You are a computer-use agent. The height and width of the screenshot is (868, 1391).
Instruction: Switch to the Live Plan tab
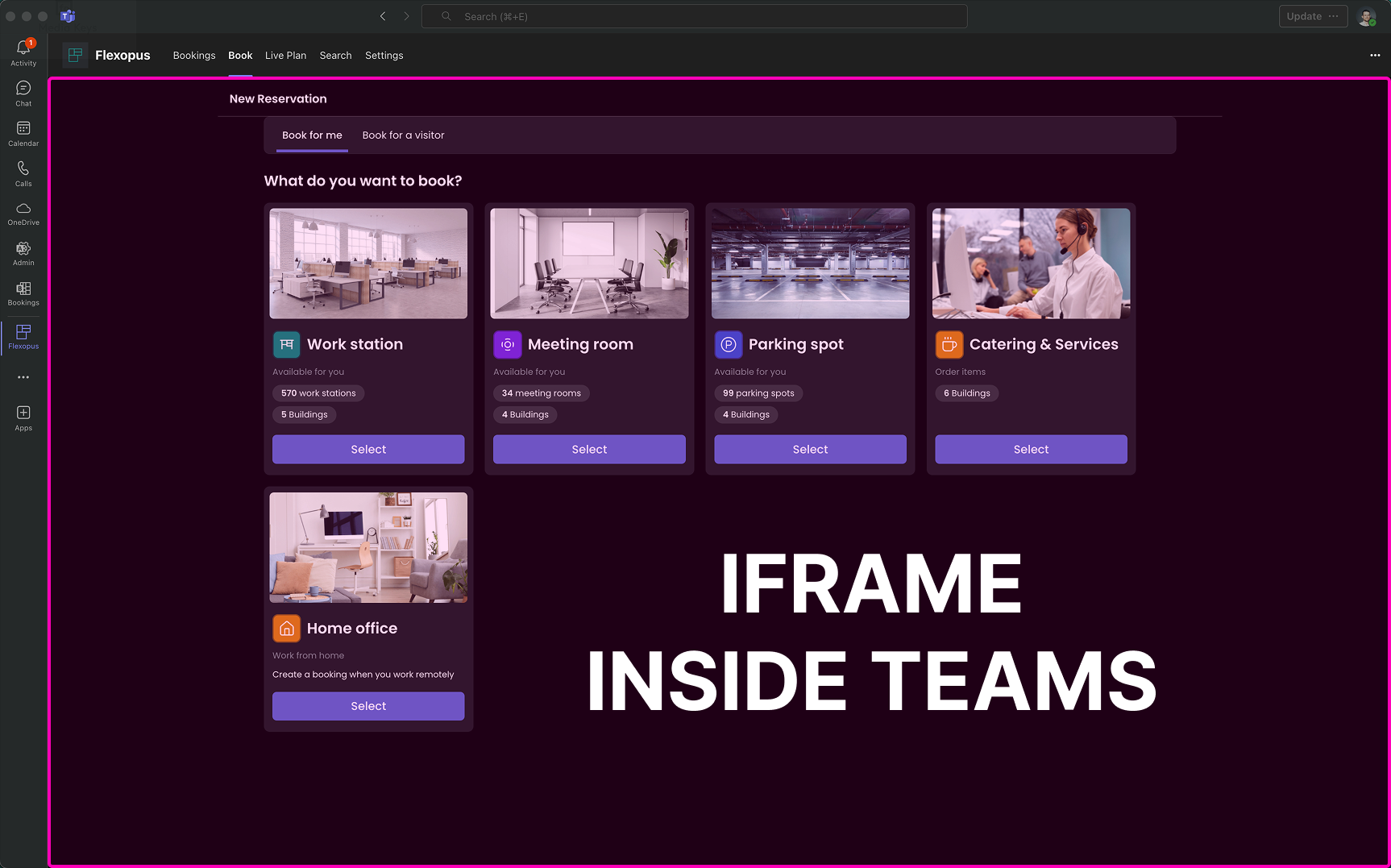click(x=285, y=56)
